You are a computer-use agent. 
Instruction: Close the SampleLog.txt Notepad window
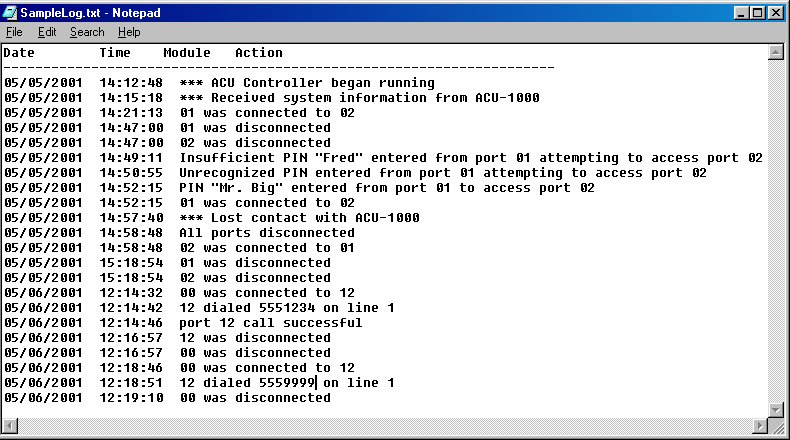coord(775,13)
